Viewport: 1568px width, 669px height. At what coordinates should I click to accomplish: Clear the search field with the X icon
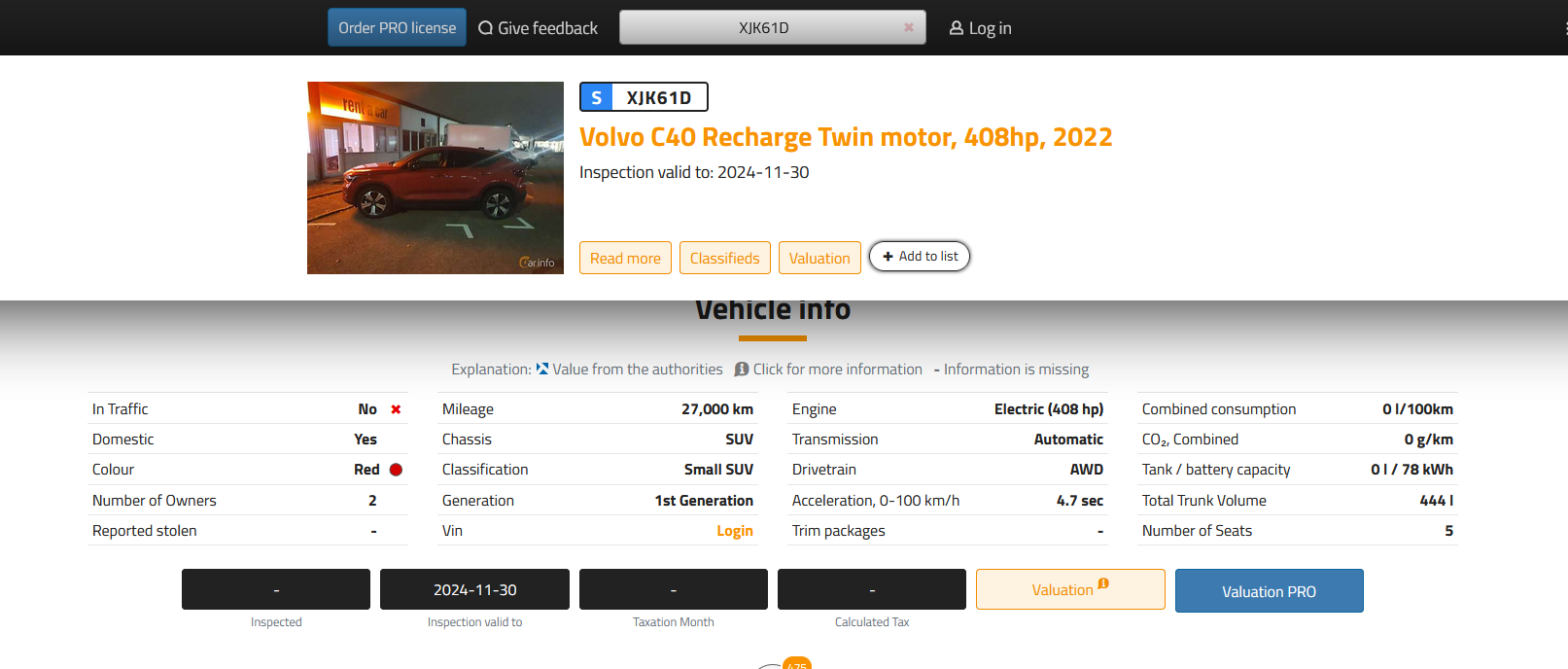[x=909, y=27]
